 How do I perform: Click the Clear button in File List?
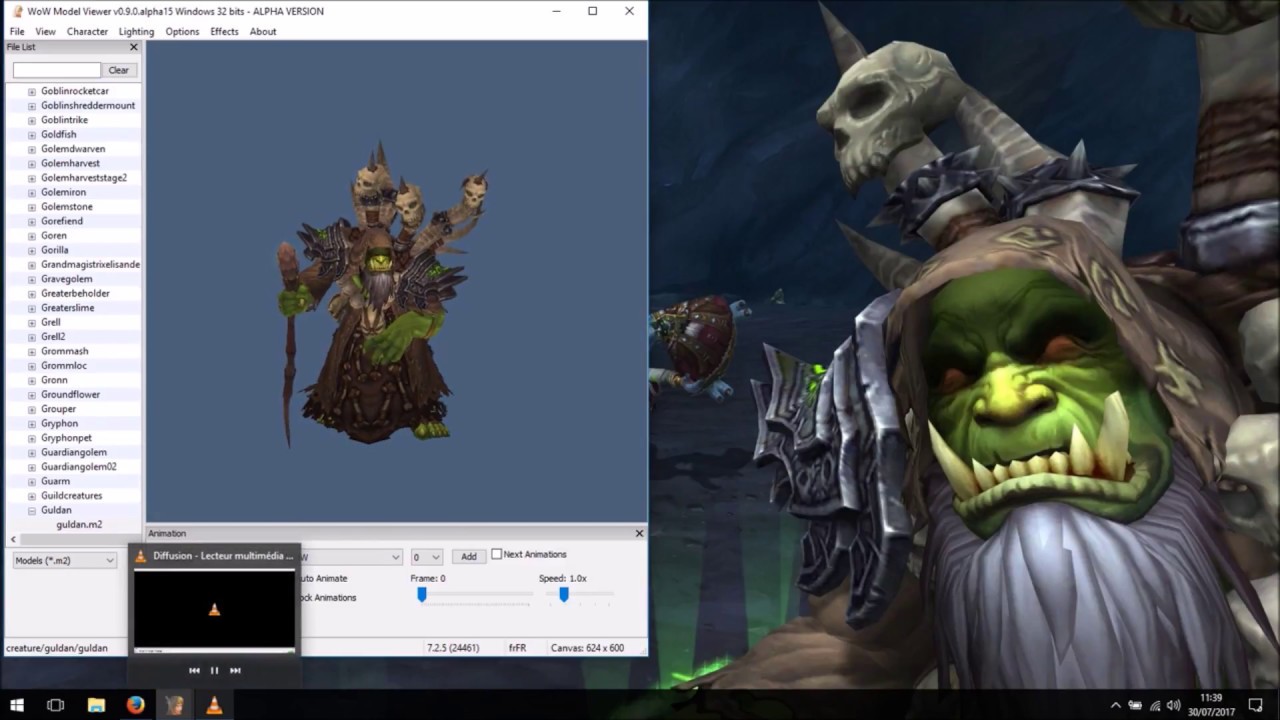point(118,70)
